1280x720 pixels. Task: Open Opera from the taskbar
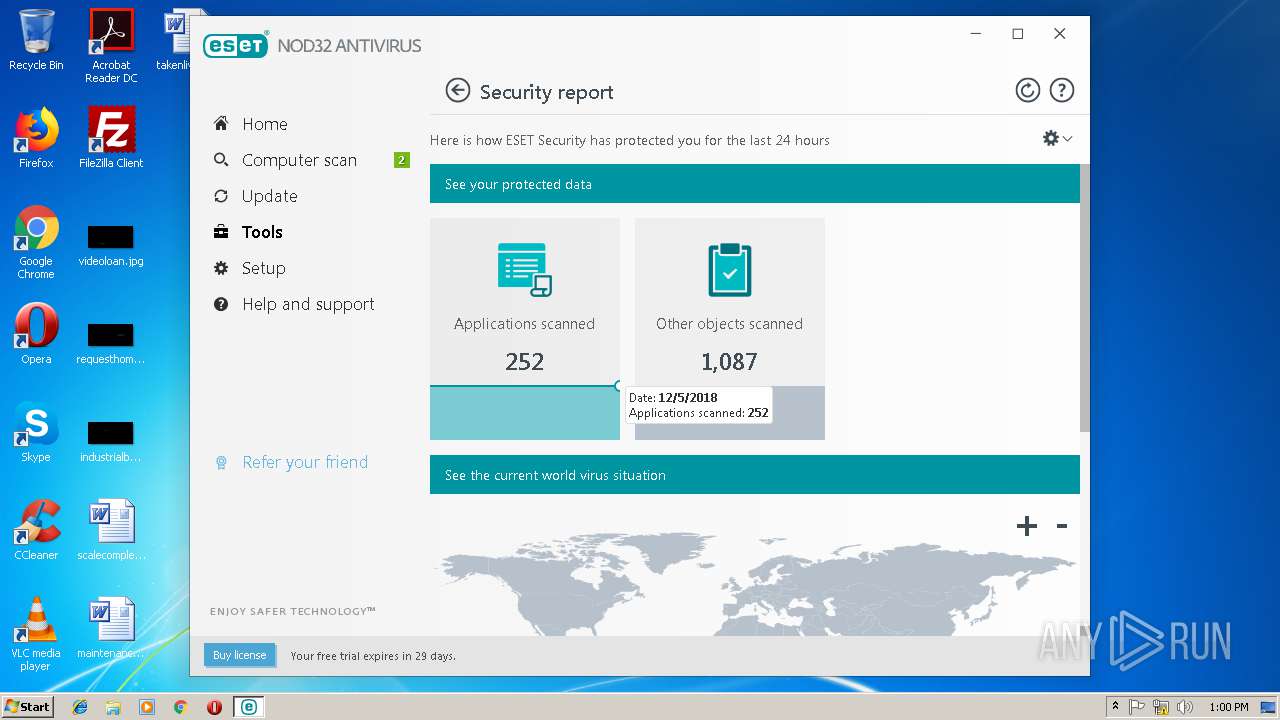pos(214,707)
